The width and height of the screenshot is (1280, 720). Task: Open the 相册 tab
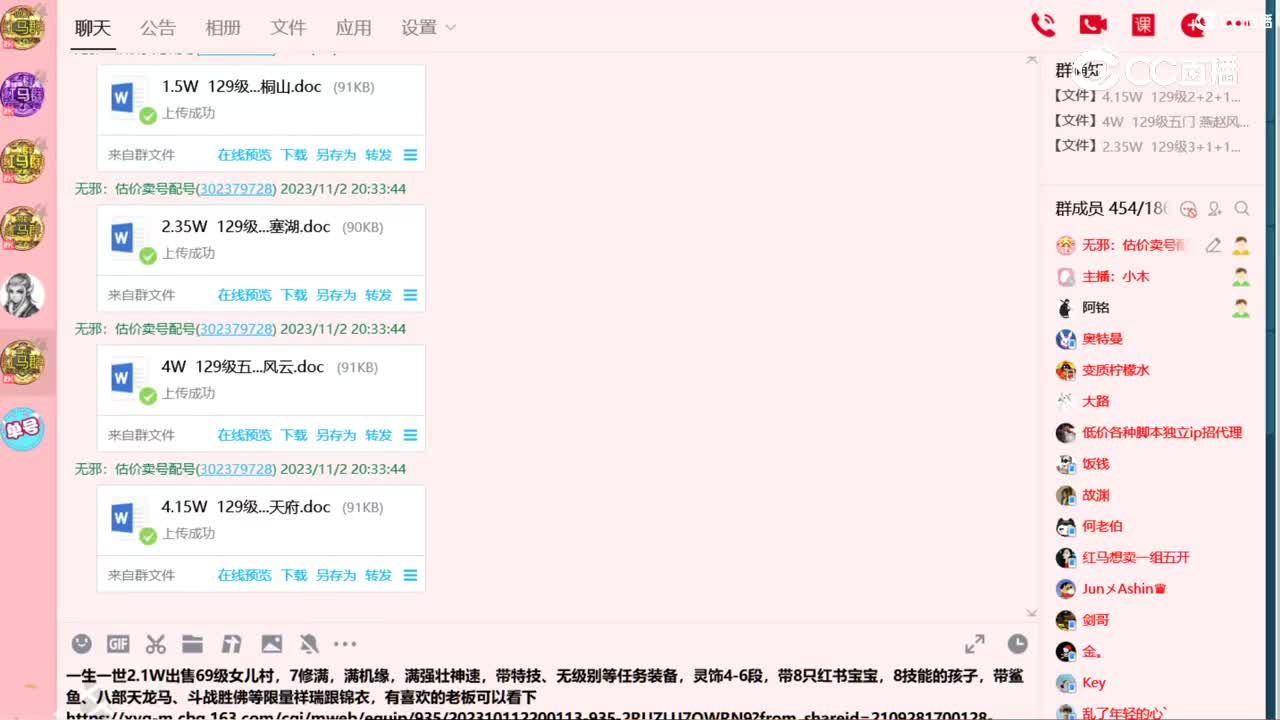coord(223,28)
